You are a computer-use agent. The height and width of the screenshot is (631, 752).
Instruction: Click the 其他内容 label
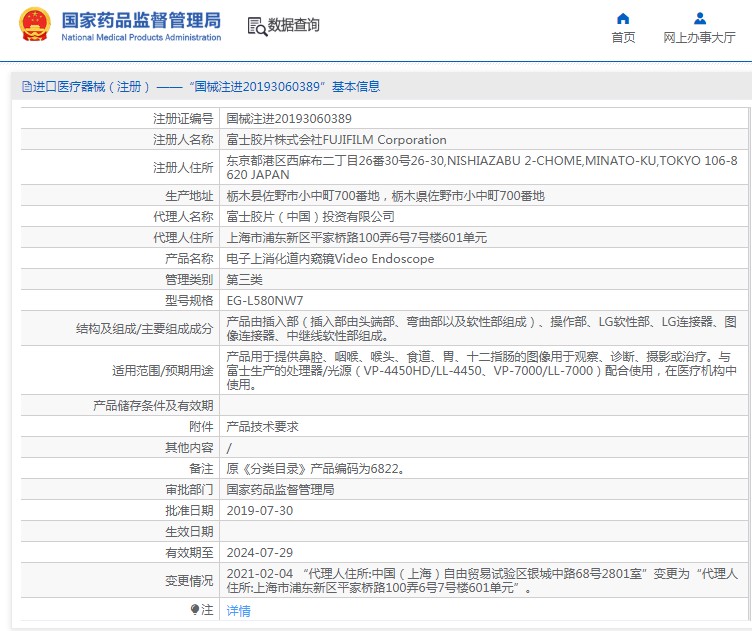click(x=189, y=448)
